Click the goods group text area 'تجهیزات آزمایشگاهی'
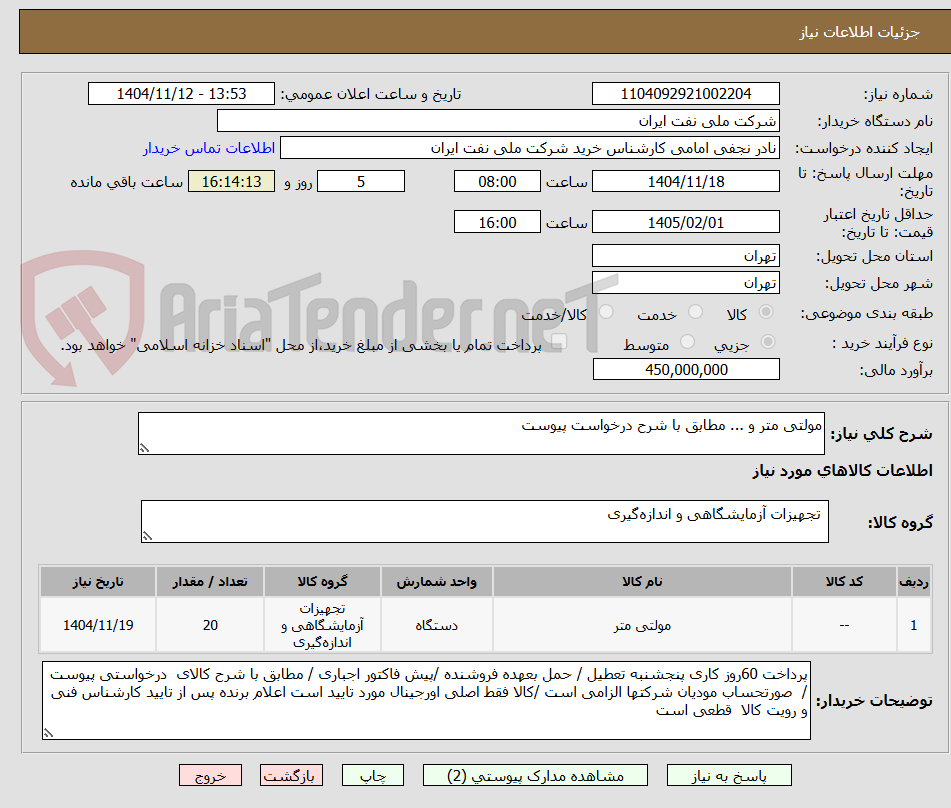Viewport: 951px width, 808px height. 485,521
